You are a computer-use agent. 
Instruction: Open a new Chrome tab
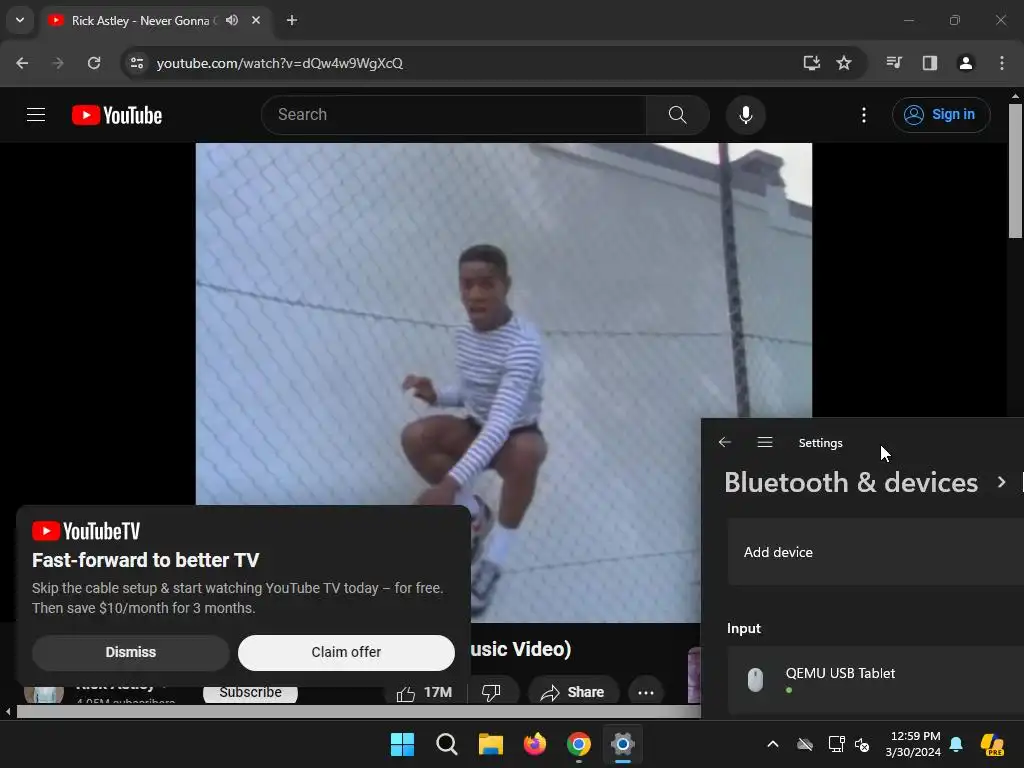click(292, 20)
